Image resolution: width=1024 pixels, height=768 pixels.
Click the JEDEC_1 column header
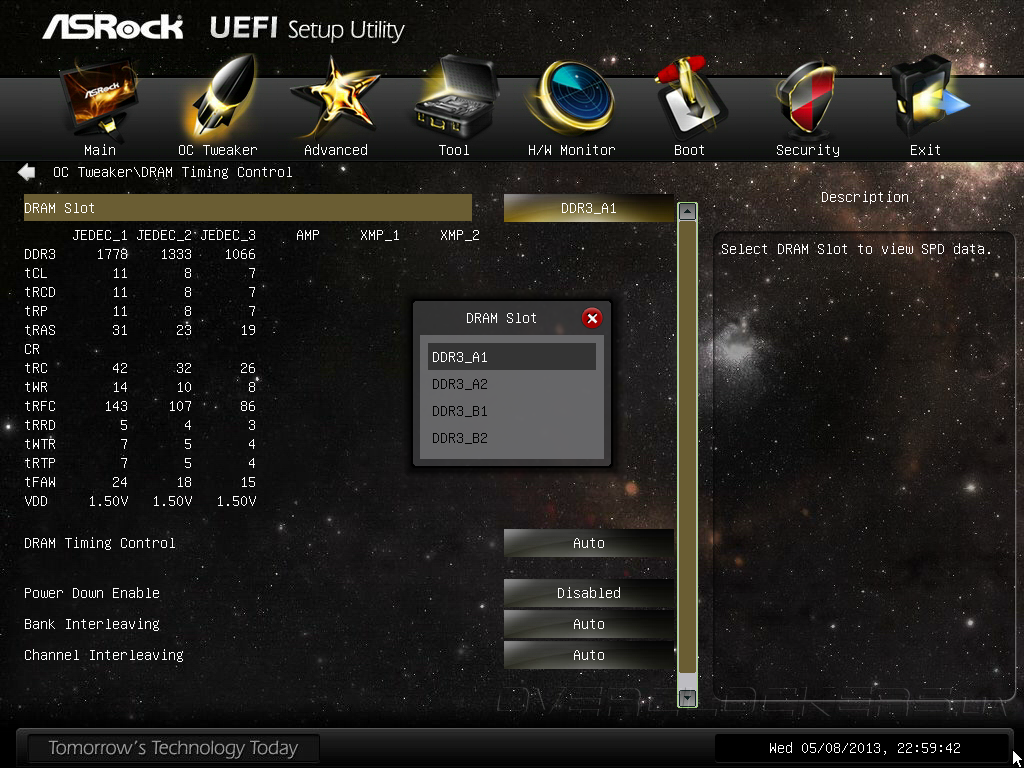pos(100,235)
